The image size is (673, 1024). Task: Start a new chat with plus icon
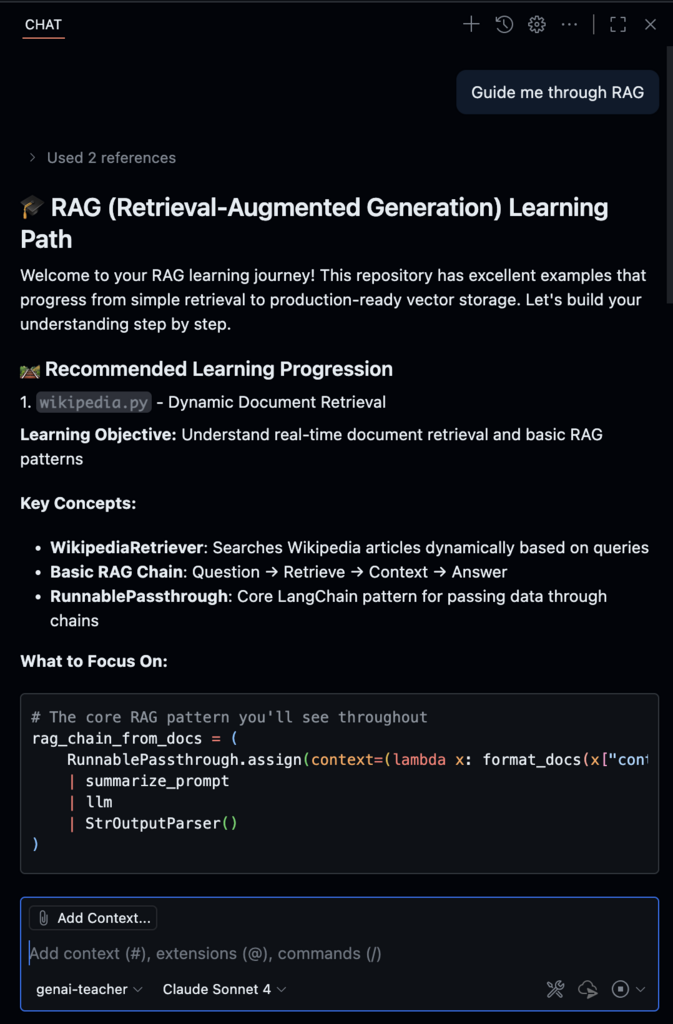coord(471,25)
